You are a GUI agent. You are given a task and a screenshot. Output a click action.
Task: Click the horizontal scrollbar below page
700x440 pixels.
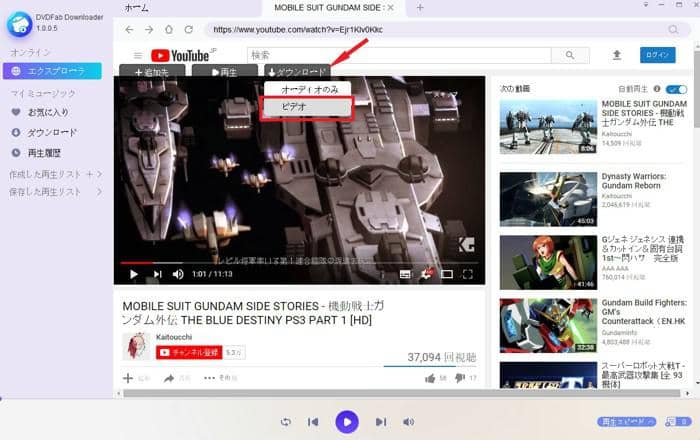(x=402, y=393)
